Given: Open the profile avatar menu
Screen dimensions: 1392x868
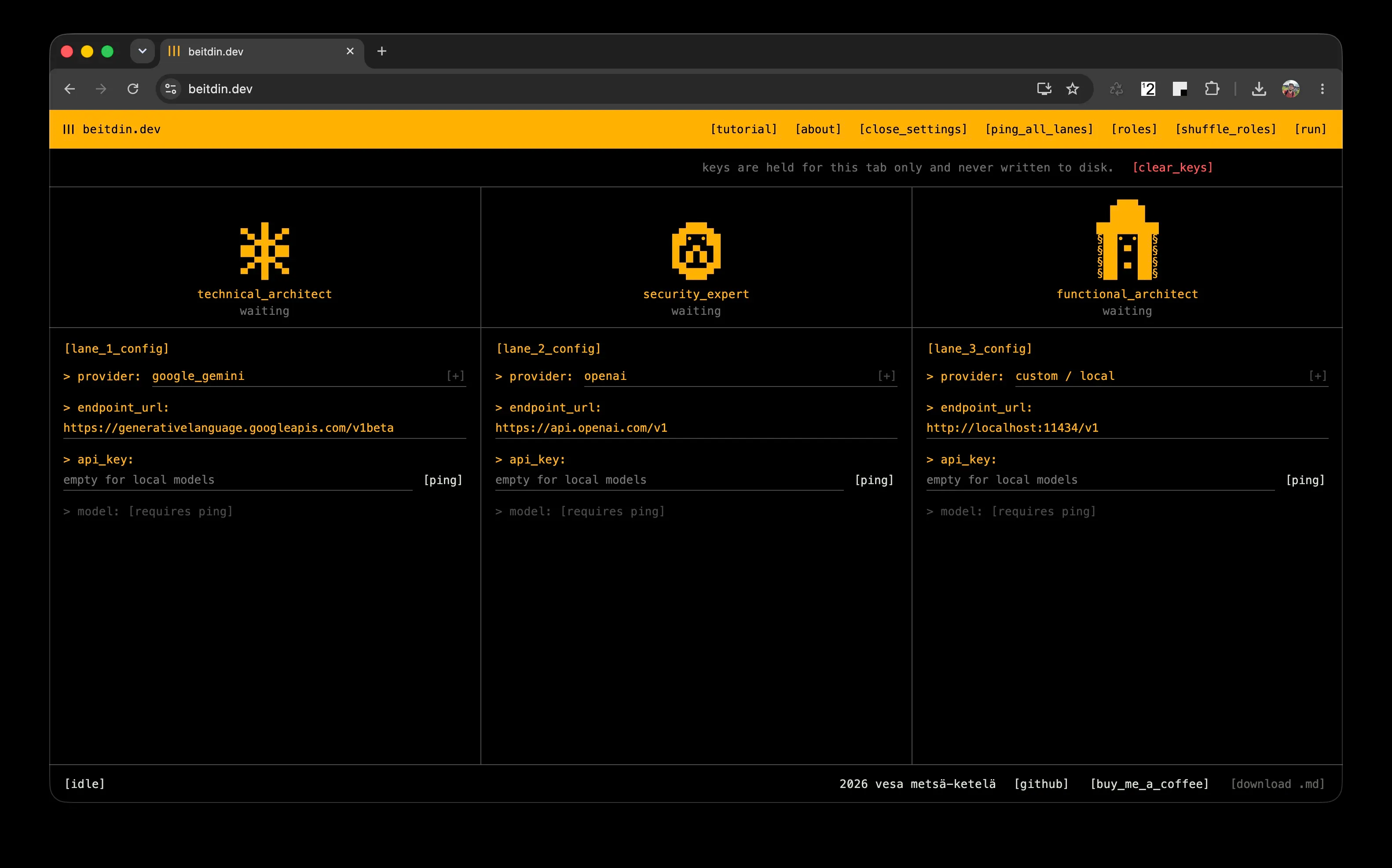Looking at the screenshot, I should click(1290, 89).
